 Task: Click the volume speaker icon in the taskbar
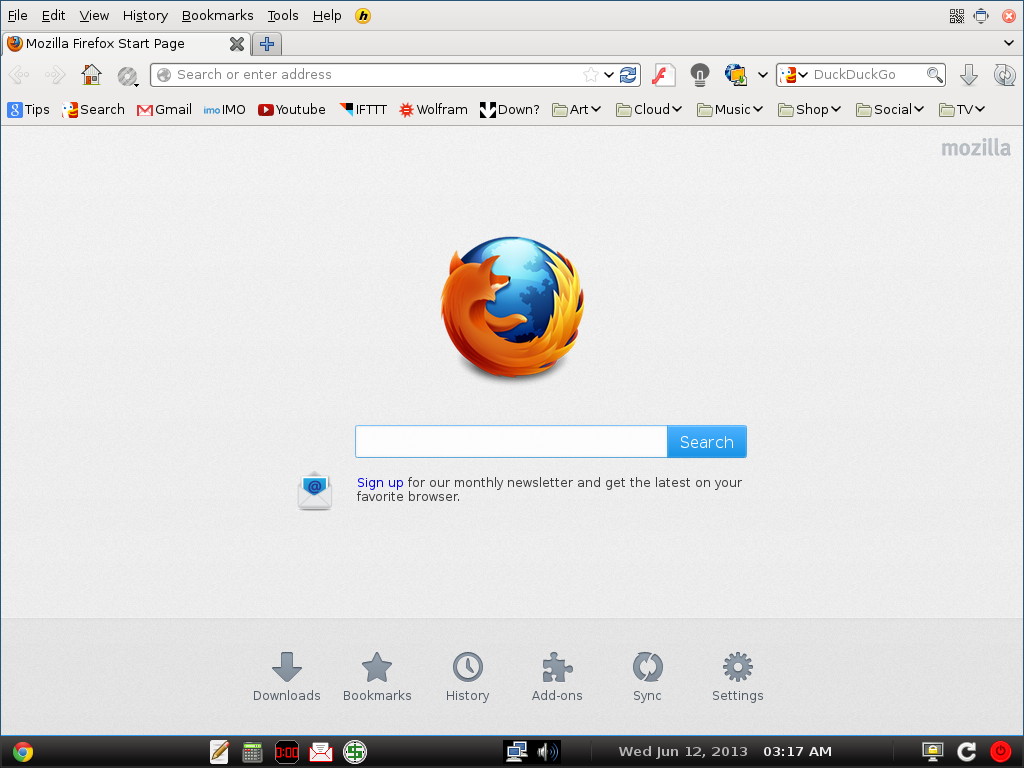(x=547, y=752)
